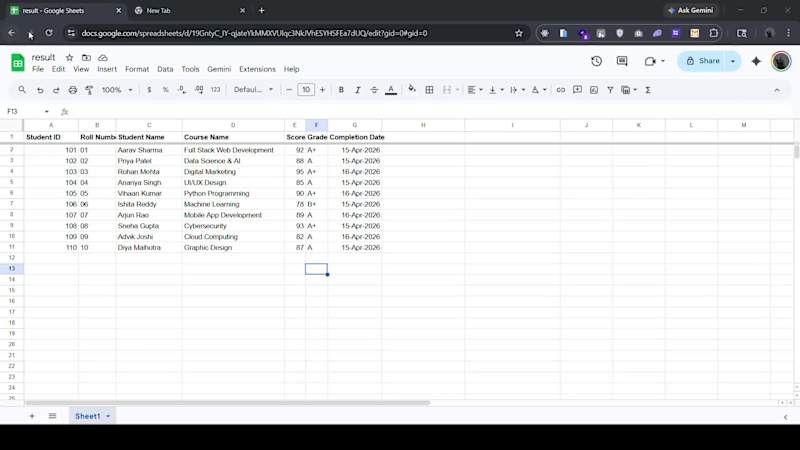Click the Meet camera icon
Image resolution: width=800 pixels, height=450 pixels.
[650, 61]
